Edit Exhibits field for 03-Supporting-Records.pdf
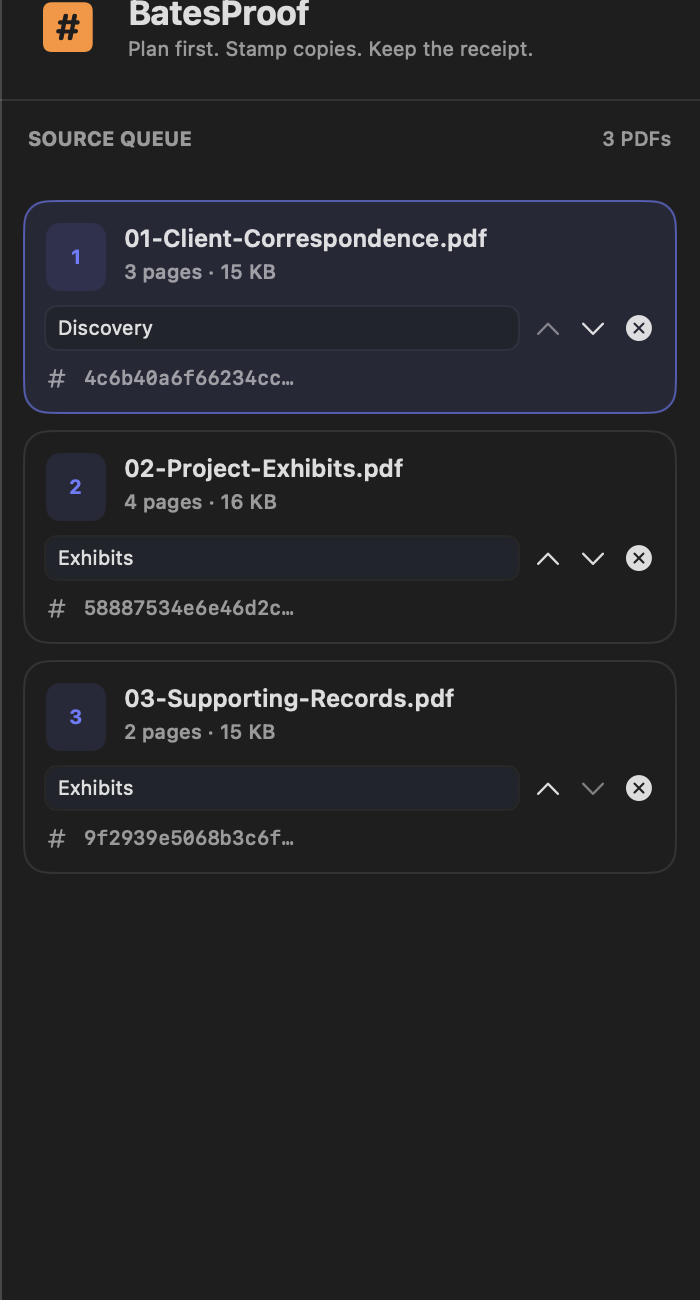700x1300 pixels. pos(282,788)
